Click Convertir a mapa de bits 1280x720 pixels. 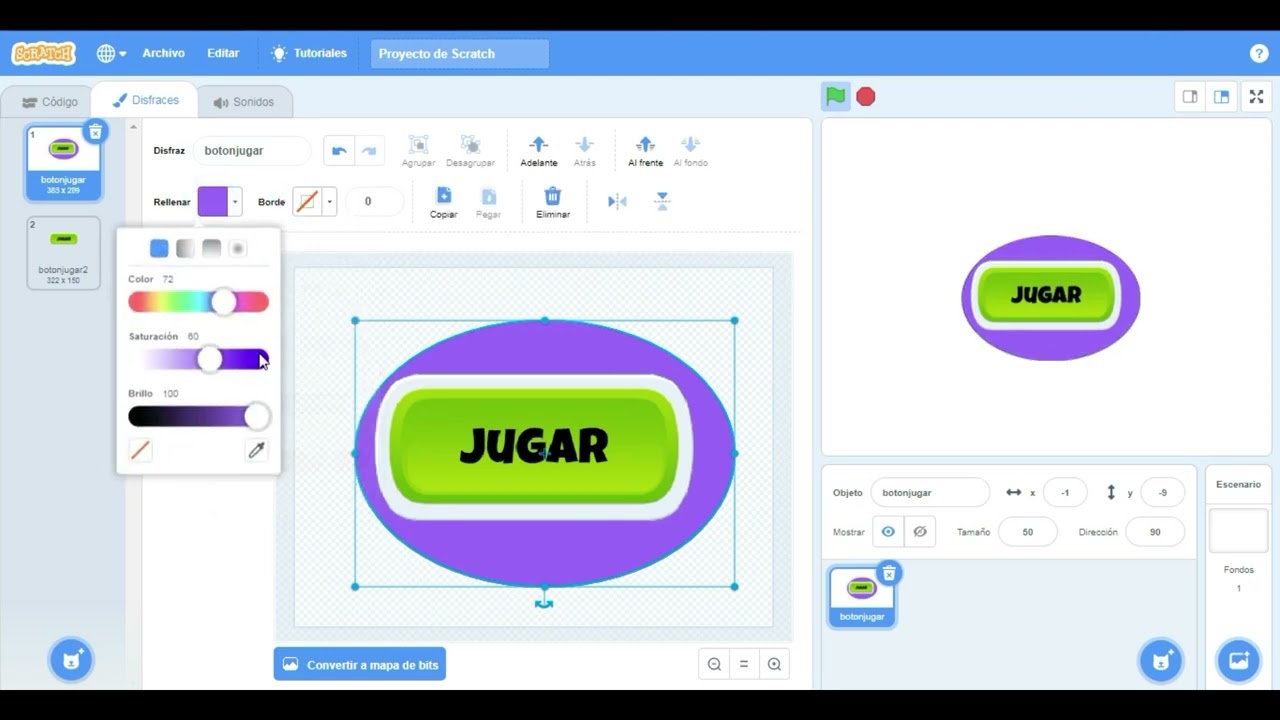pyautogui.click(x=360, y=664)
